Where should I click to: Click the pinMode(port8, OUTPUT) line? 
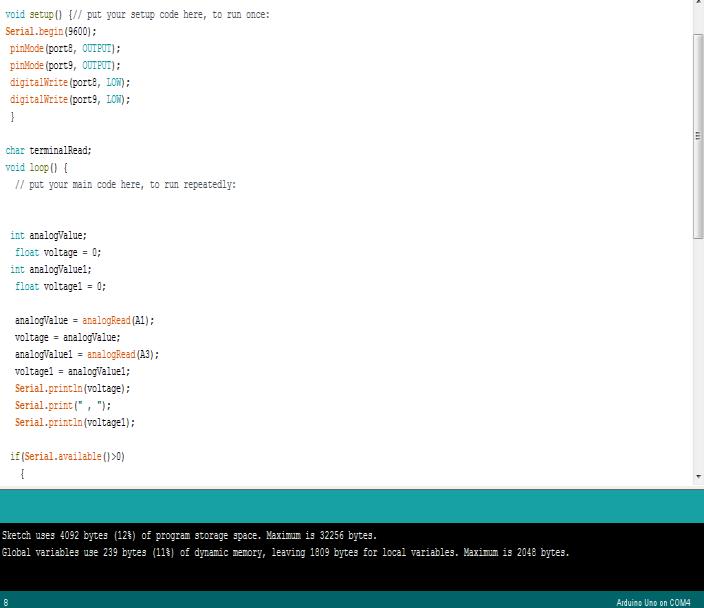coord(65,48)
